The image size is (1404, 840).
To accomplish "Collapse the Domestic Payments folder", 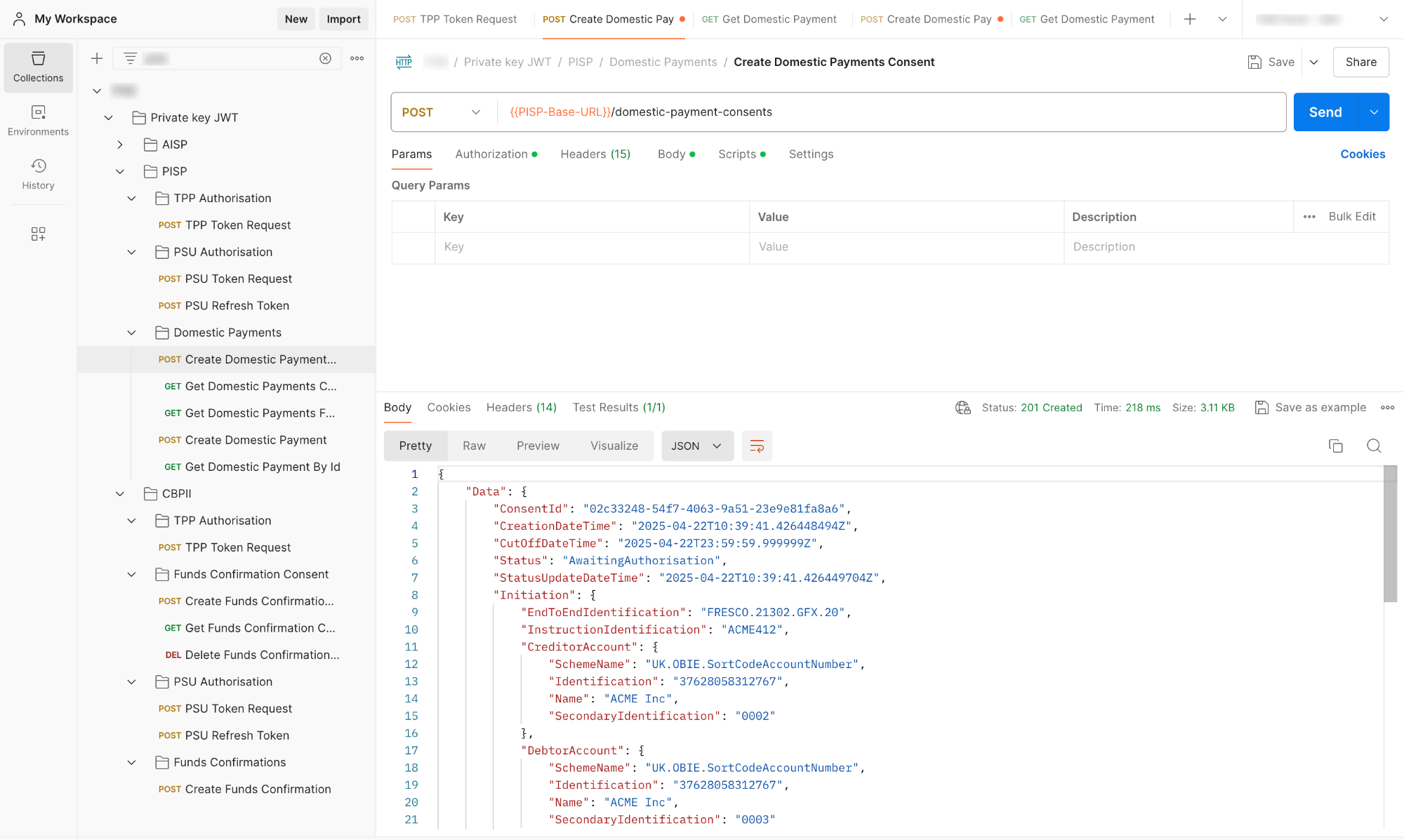I will (131, 333).
